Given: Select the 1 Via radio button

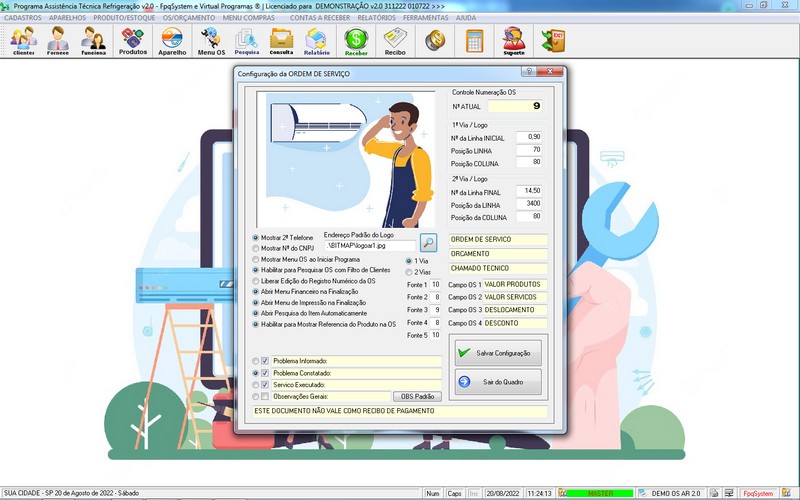Looking at the screenshot, I should [409, 261].
